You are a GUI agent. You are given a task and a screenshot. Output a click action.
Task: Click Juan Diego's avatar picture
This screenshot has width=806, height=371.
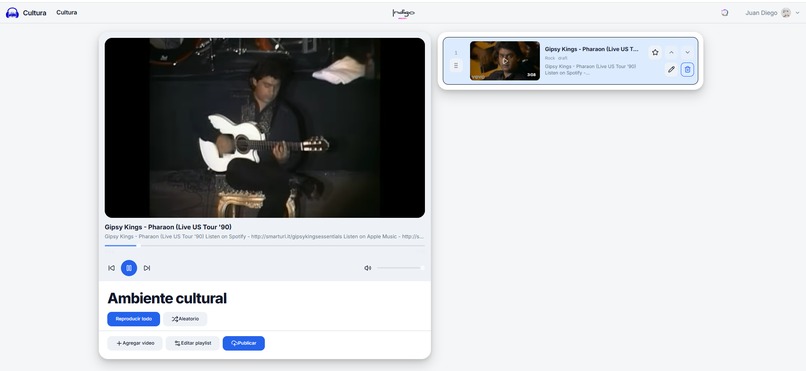[x=785, y=13]
